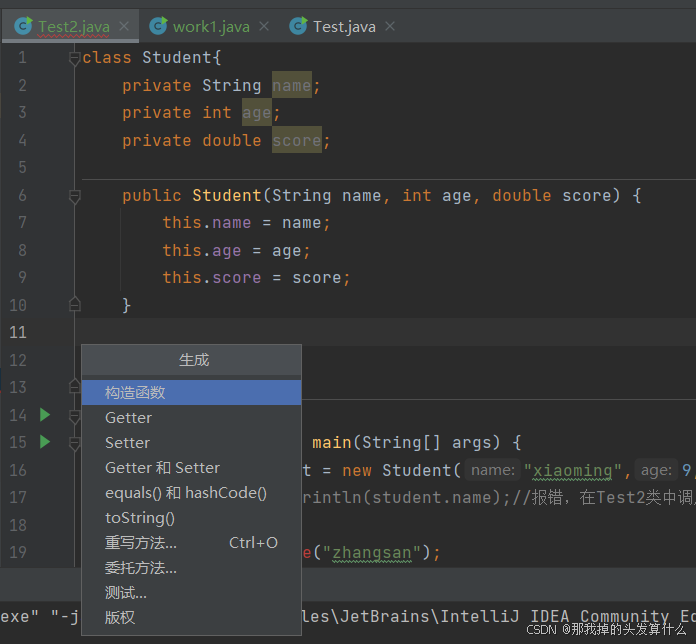Viewport: 696px width, 644px height.
Task: Switch to the Test.java tab
Action: (x=344, y=27)
